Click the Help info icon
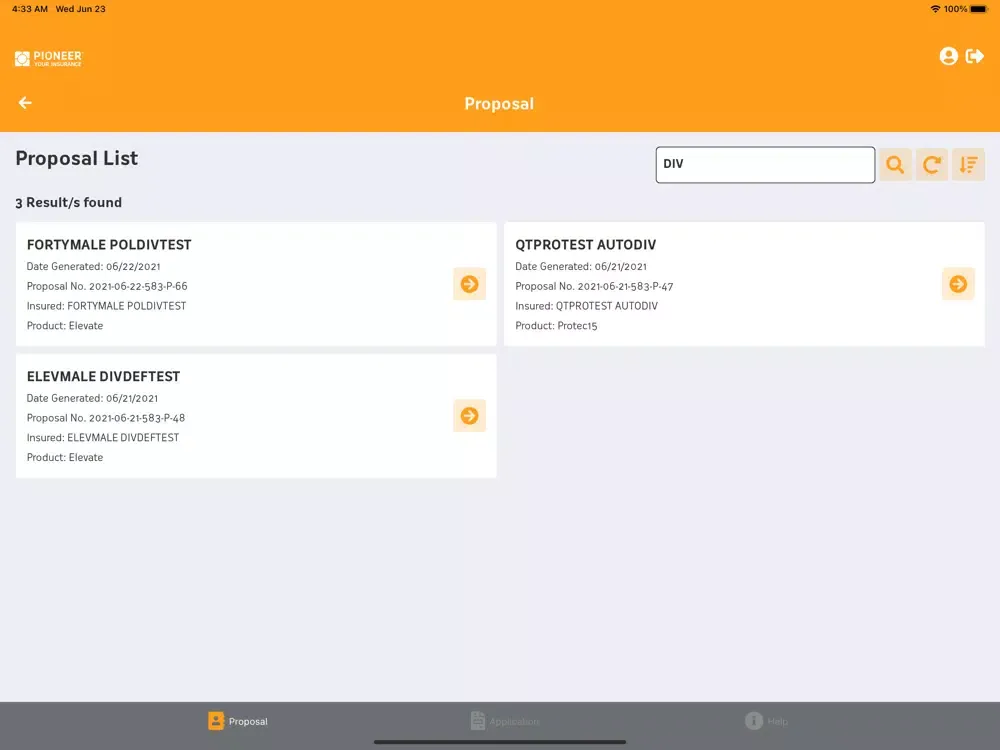 pos(754,721)
